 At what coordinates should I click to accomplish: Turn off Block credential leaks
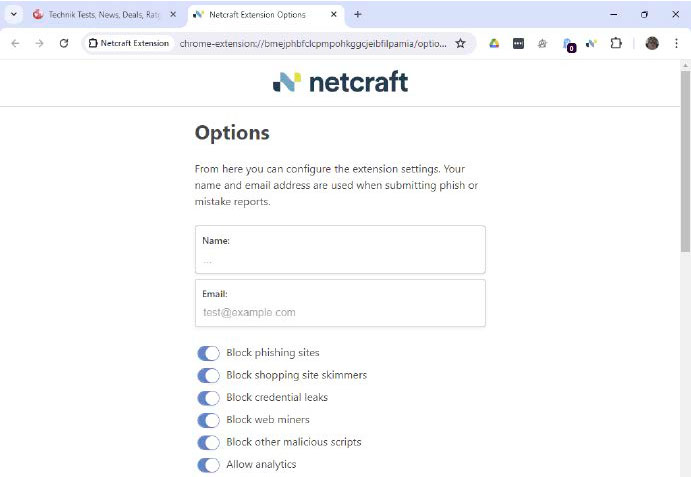click(208, 397)
